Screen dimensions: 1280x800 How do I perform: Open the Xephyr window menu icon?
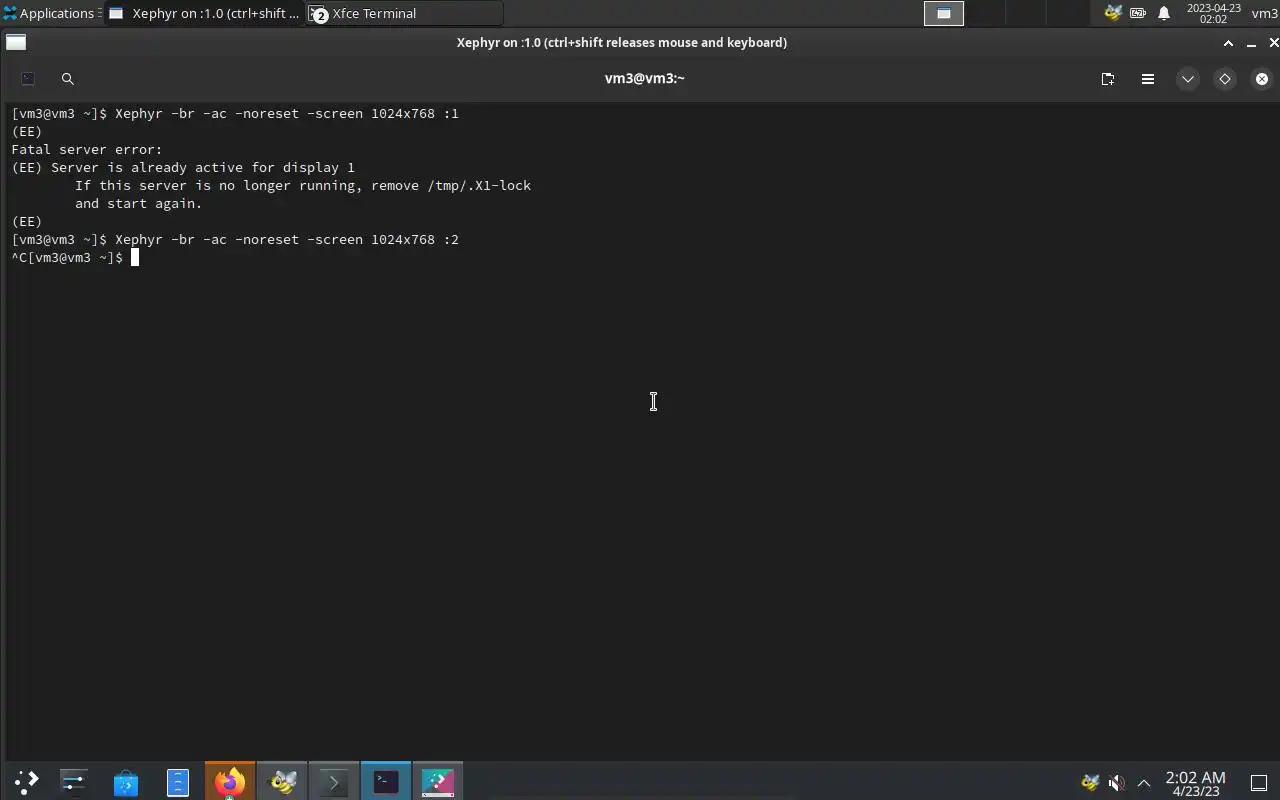pos(16,42)
